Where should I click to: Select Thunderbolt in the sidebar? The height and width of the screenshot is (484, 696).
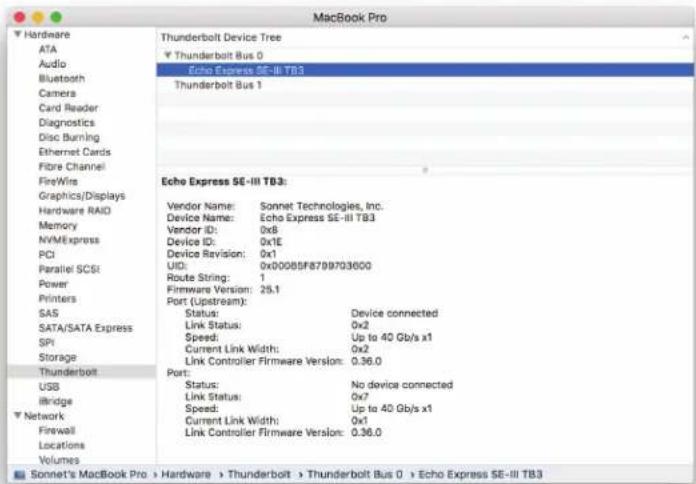point(82,372)
